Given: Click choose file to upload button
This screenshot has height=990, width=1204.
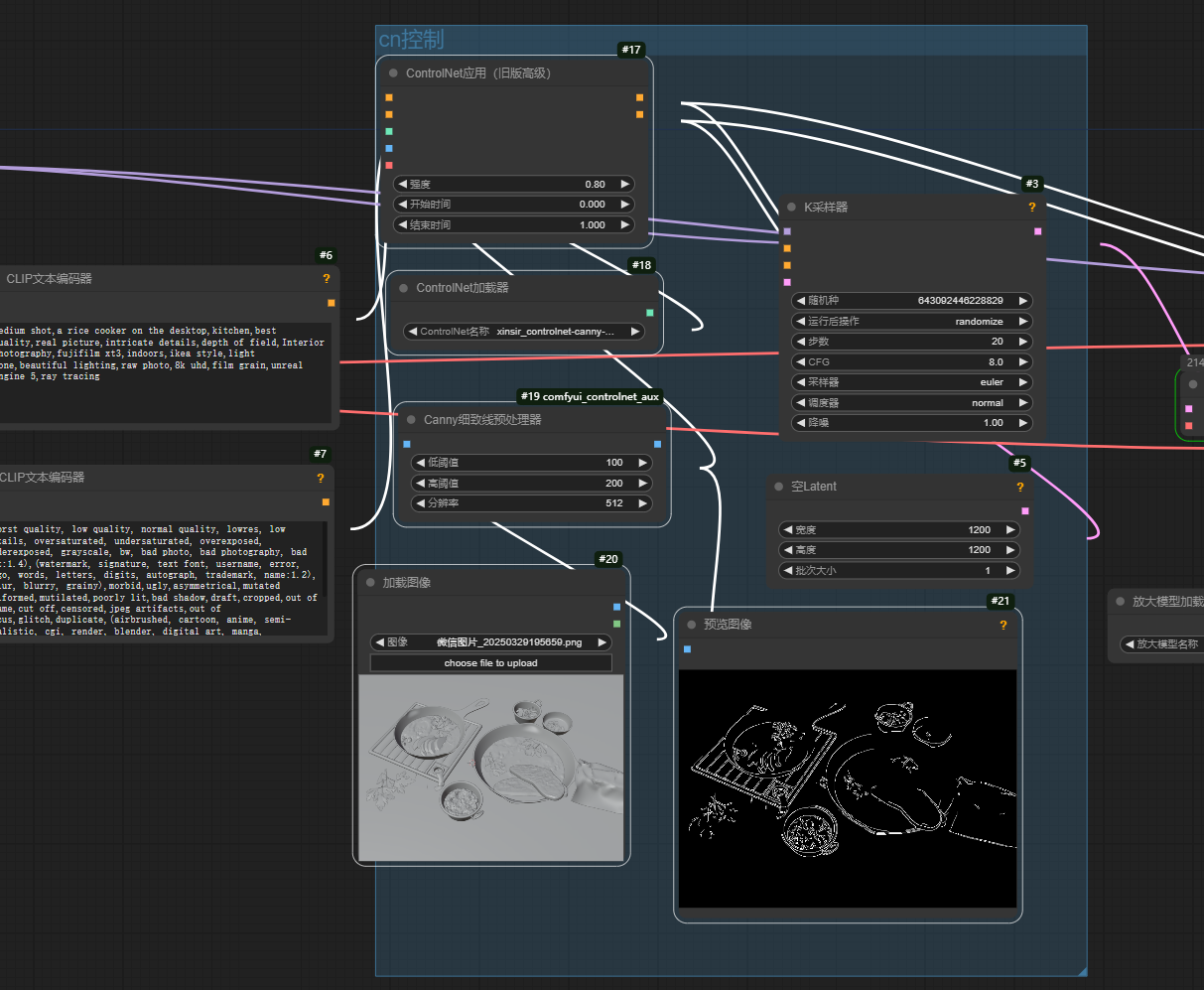Looking at the screenshot, I should [x=491, y=663].
